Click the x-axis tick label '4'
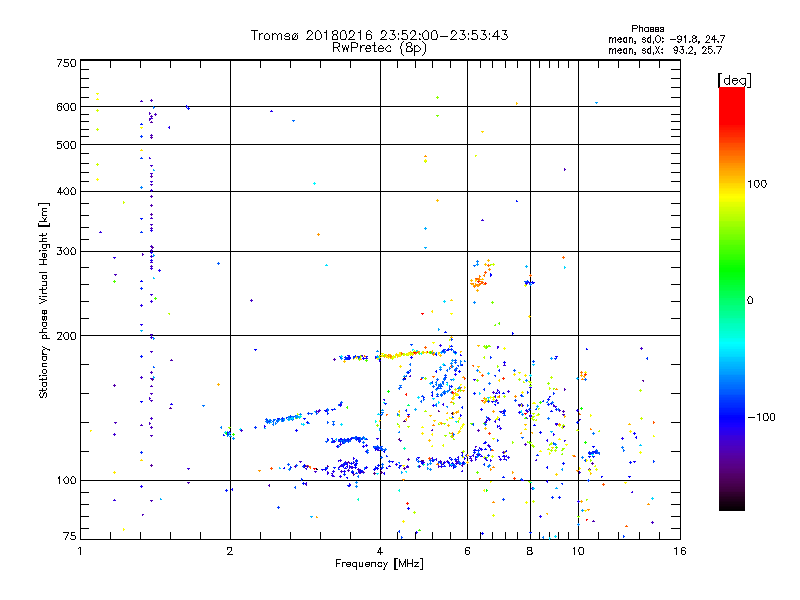 [380, 551]
